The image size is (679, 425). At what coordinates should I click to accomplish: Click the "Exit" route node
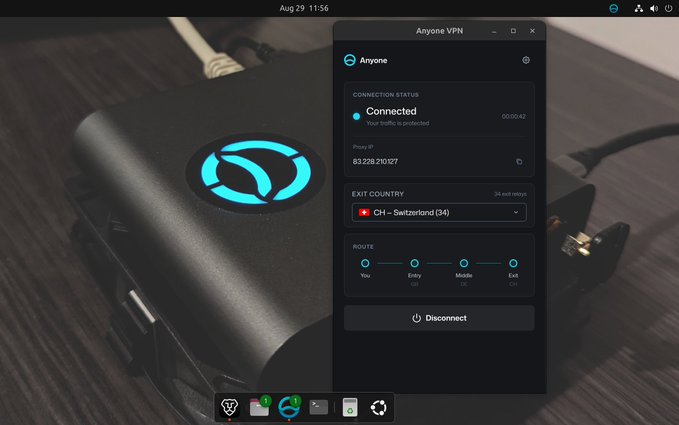pos(513,263)
